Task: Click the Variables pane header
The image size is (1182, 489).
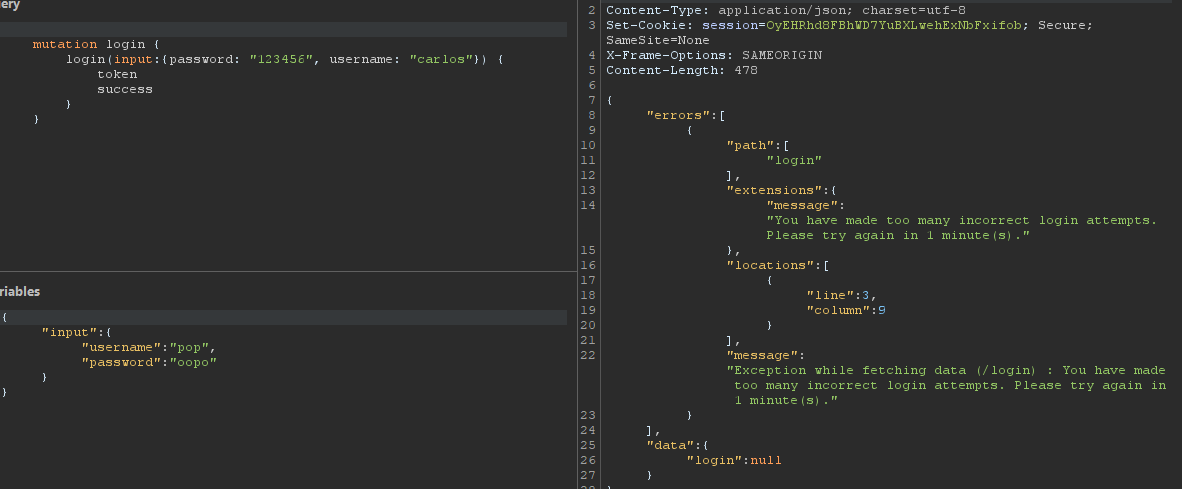Action: click(20, 291)
